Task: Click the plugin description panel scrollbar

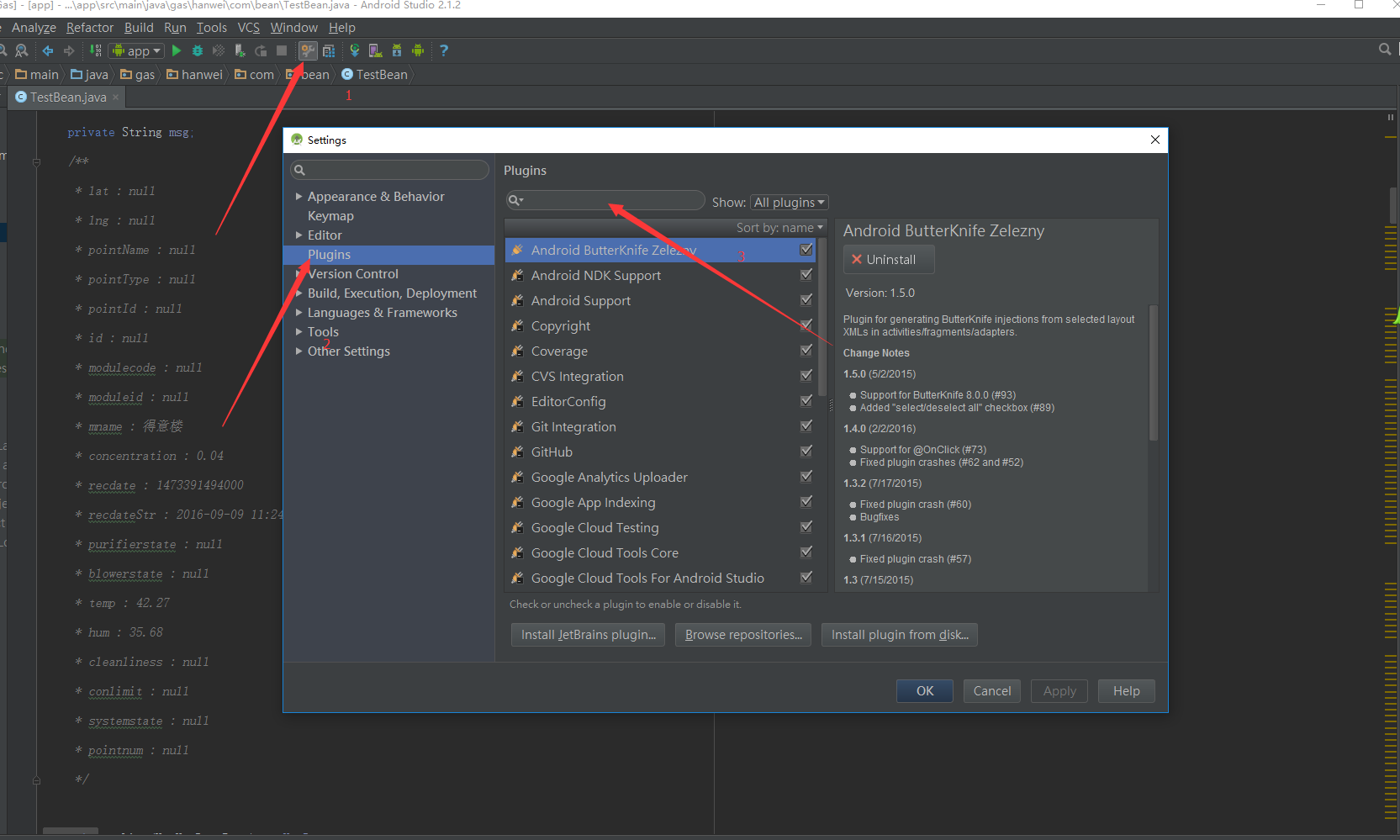Action: coord(1154,372)
